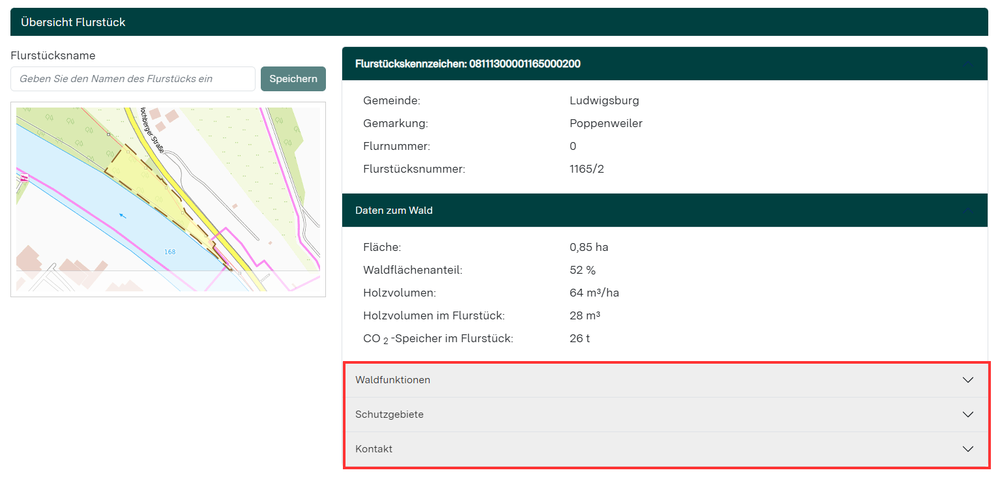
Task: Expand the Waldfunktionen section
Action: click(665, 380)
